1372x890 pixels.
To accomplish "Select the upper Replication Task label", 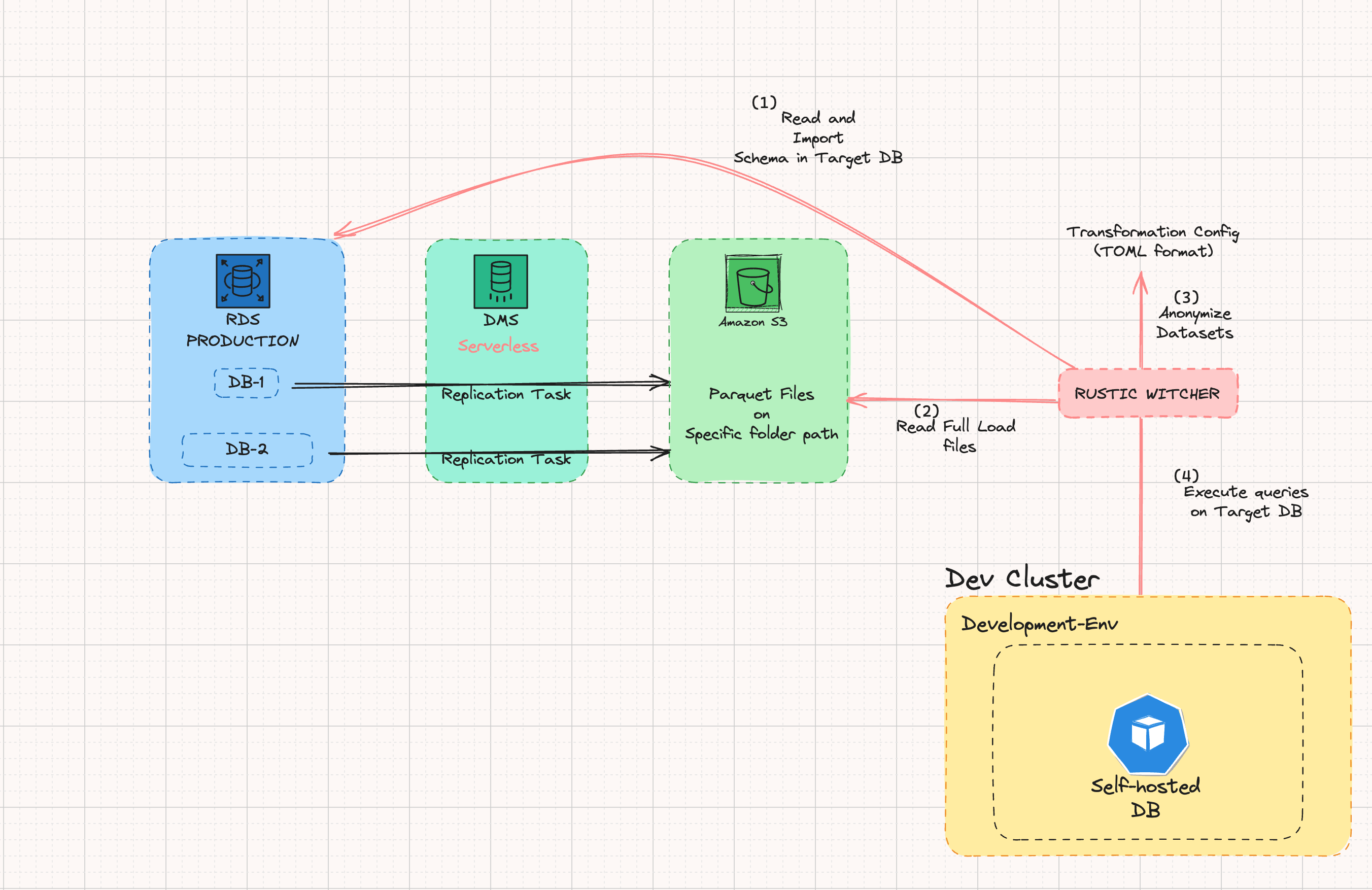I will pos(505,395).
